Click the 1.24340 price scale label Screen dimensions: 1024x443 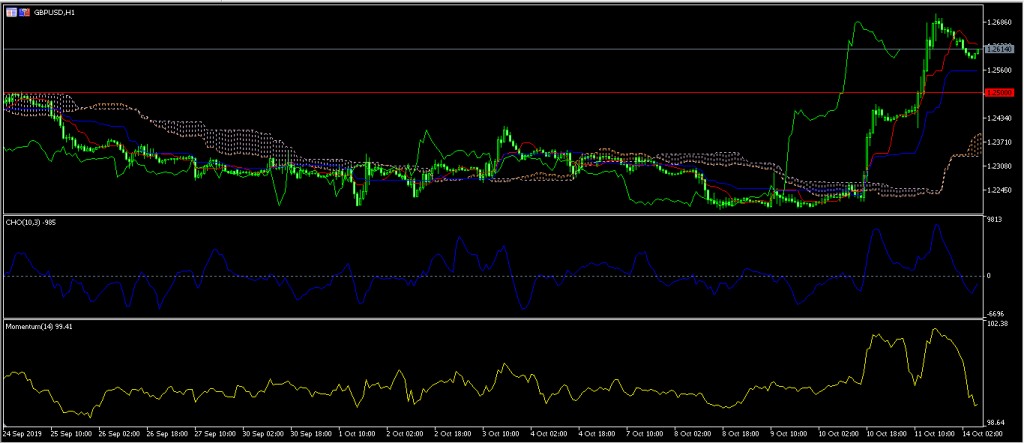[x=1000, y=118]
